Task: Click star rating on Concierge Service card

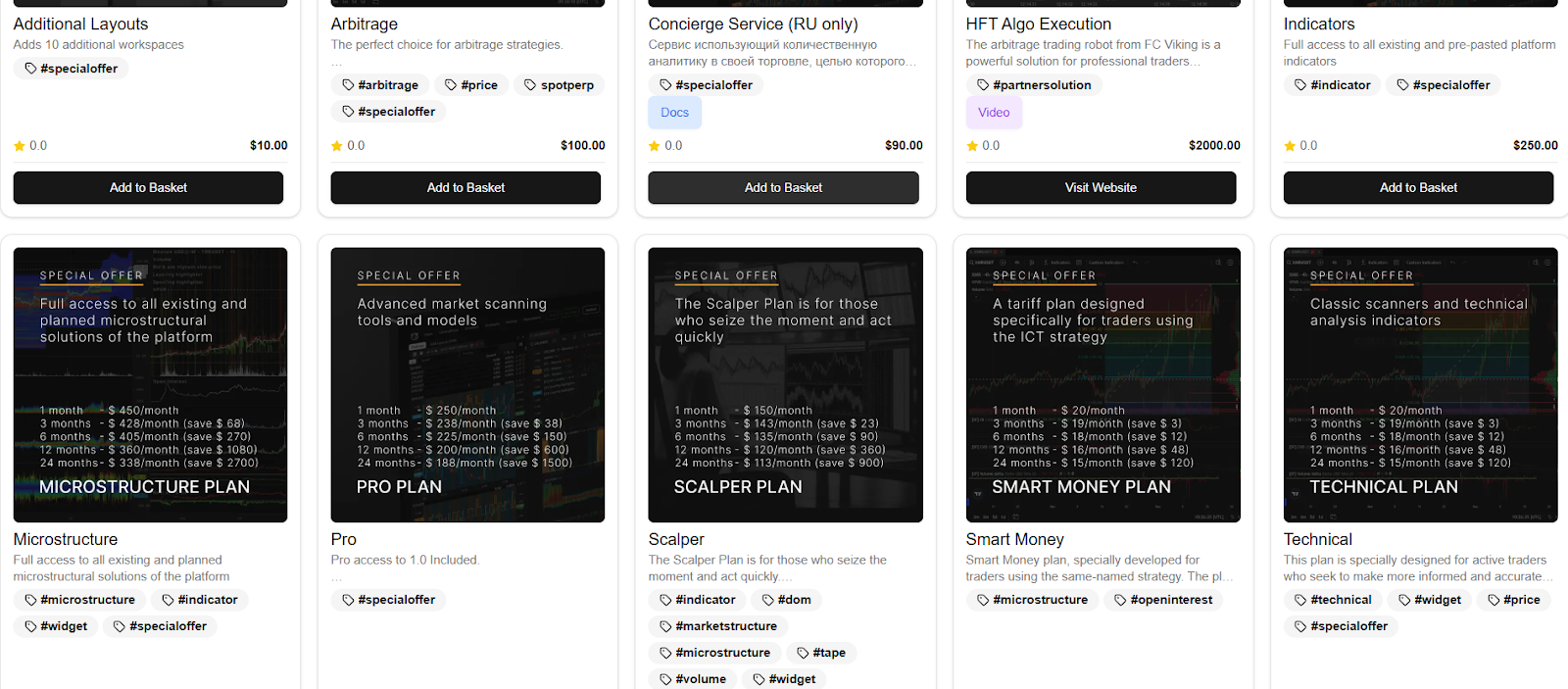Action: pos(665,146)
